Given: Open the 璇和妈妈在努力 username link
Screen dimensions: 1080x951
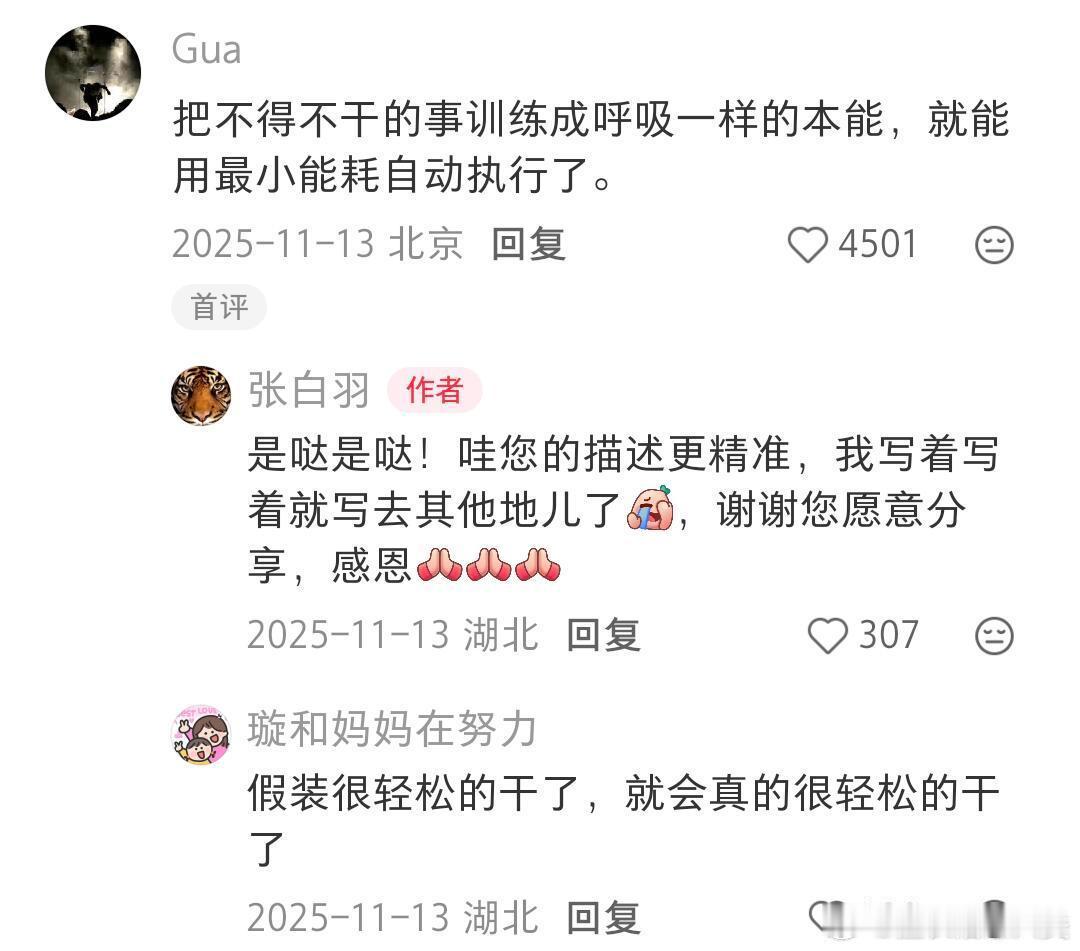Looking at the screenshot, I should pos(392,729).
